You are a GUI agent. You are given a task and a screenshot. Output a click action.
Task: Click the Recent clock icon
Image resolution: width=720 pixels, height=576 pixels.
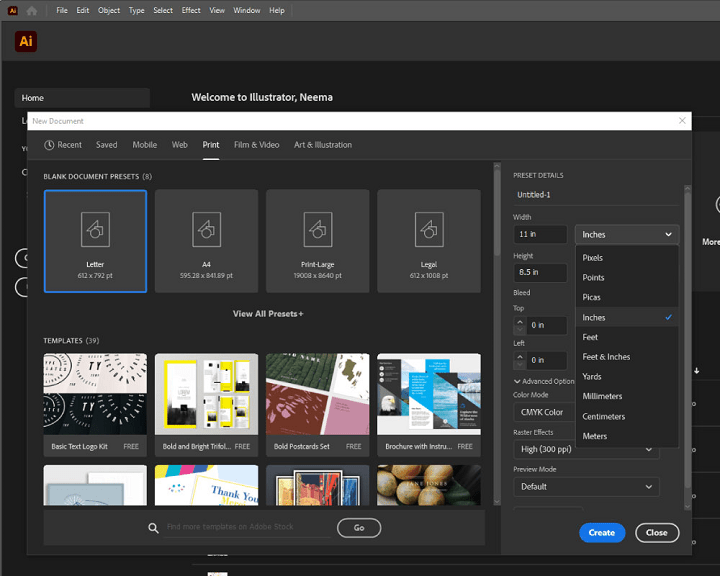(x=49, y=145)
